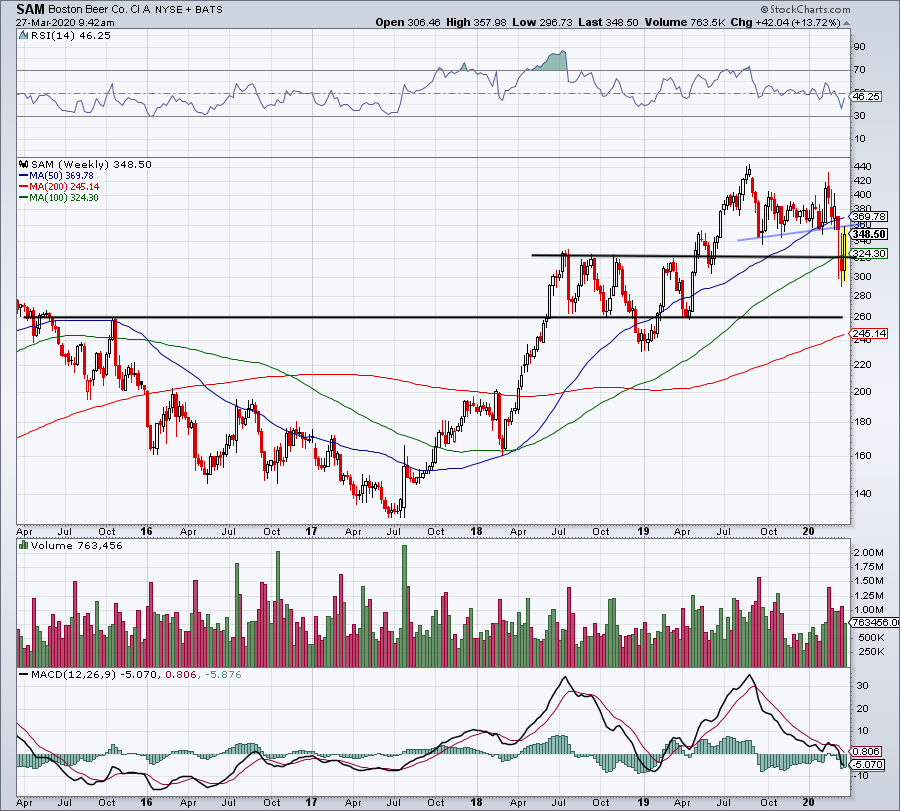Image resolution: width=900 pixels, height=811 pixels.
Task: Click the Open 306.46 quote value
Action: [x=408, y=22]
